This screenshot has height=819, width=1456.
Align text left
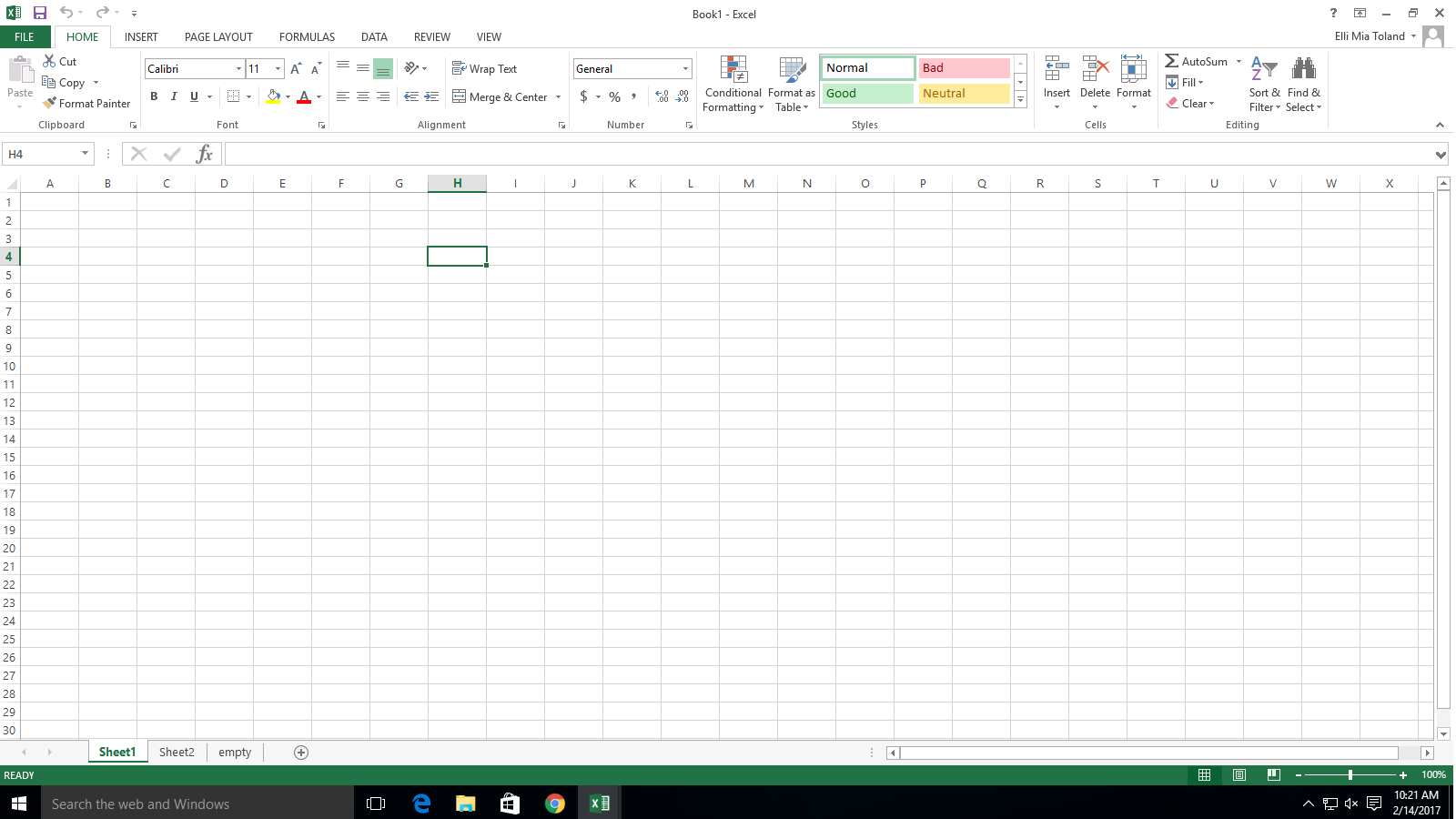point(343,96)
